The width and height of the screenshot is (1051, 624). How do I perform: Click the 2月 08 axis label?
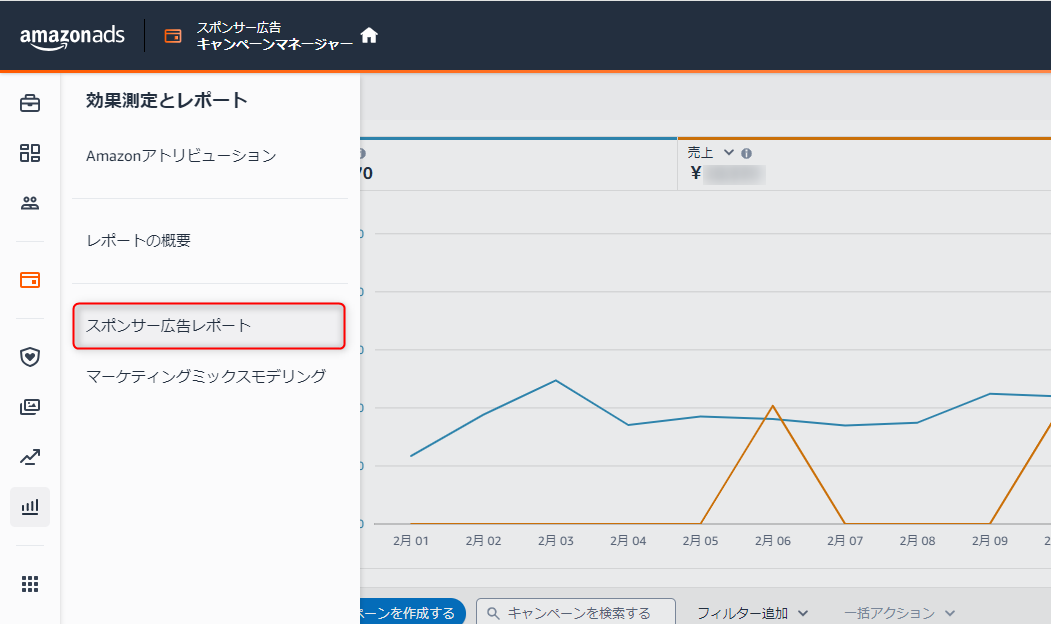pos(918,541)
